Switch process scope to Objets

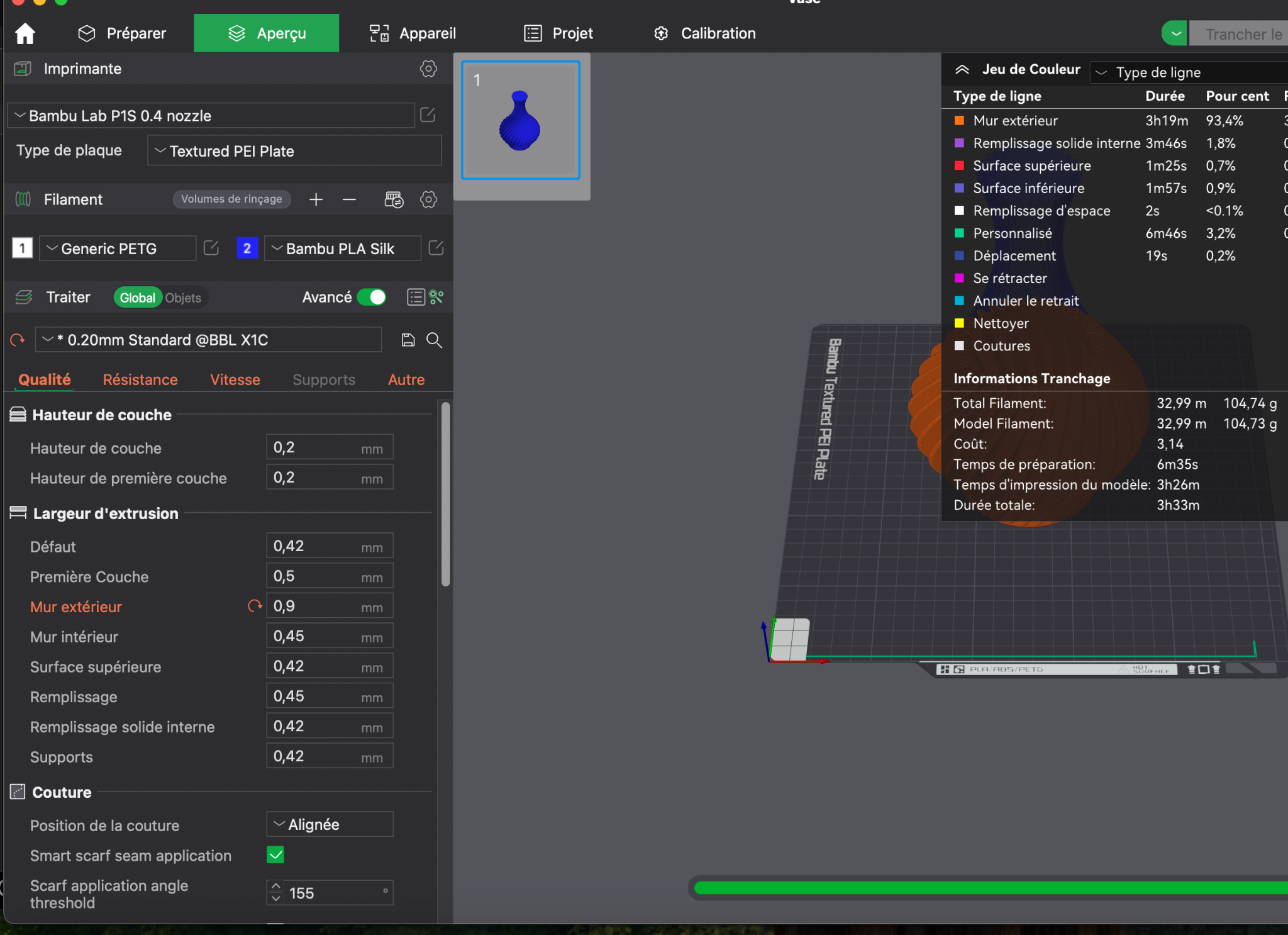183,298
